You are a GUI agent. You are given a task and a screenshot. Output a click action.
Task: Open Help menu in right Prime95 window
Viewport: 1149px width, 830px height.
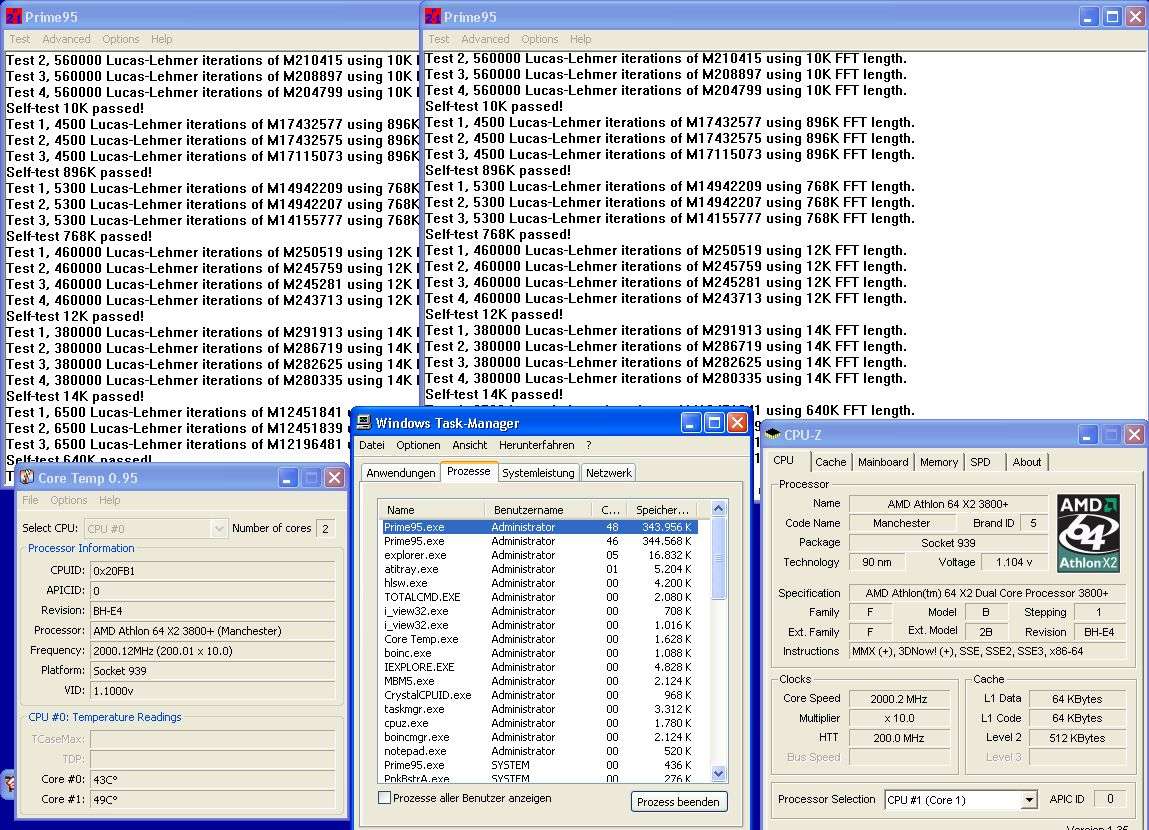click(x=580, y=39)
